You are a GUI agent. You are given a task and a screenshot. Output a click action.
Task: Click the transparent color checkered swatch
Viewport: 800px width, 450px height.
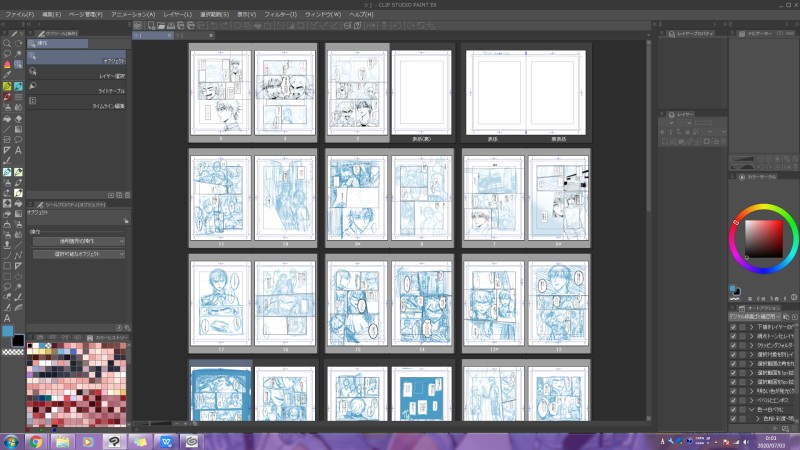[13, 352]
